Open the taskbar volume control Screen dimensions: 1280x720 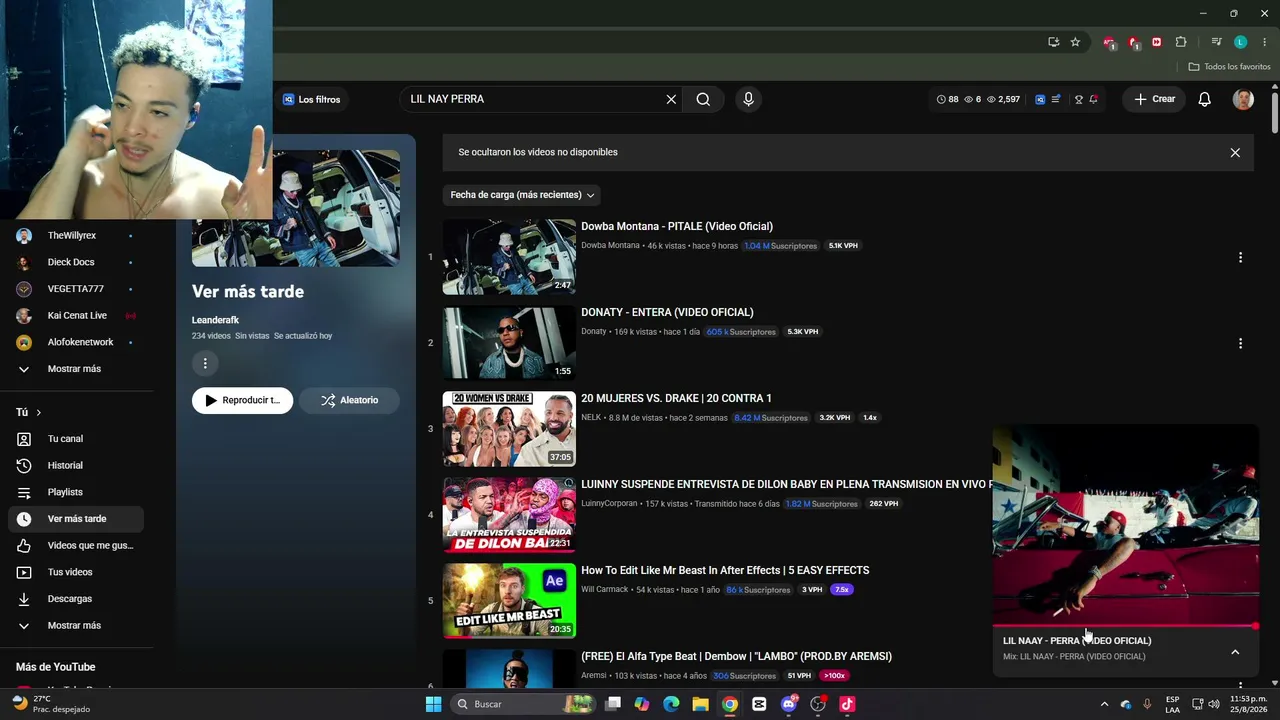tap(1214, 704)
